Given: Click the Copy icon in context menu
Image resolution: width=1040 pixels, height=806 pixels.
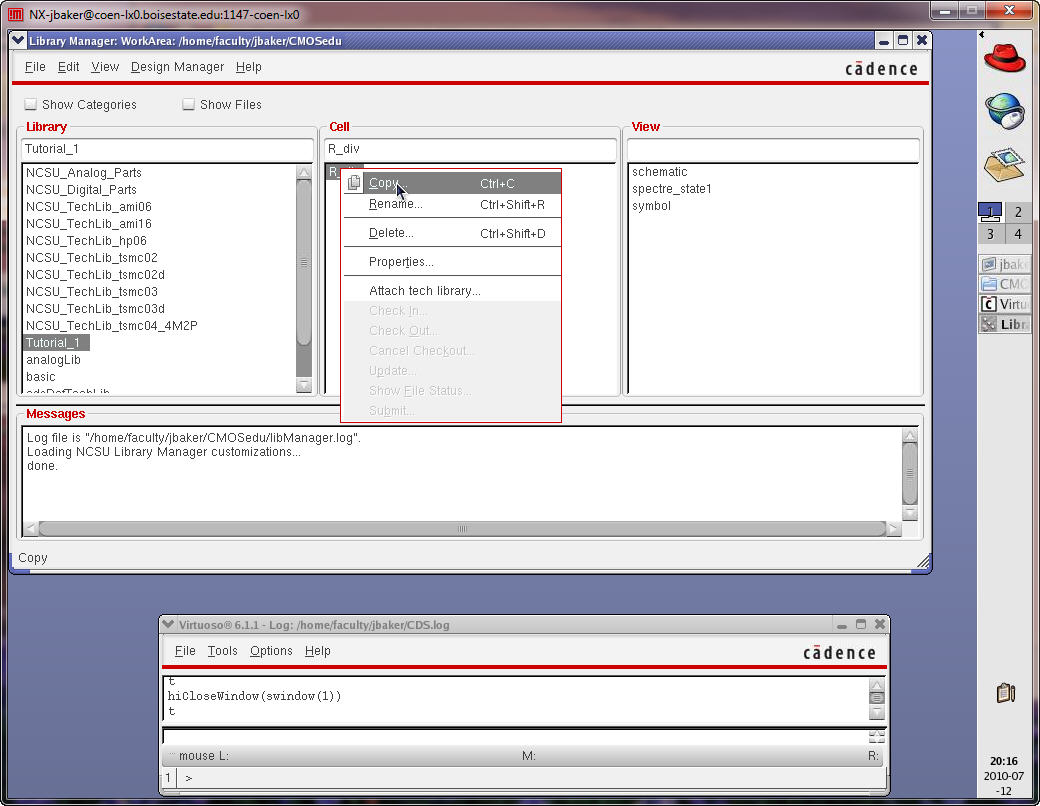Looking at the screenshot, I should (x=354, y=183).
